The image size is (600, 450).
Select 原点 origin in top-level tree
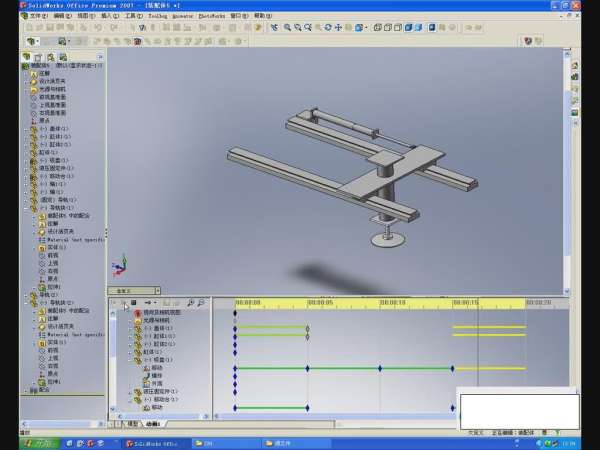point(44,121)
